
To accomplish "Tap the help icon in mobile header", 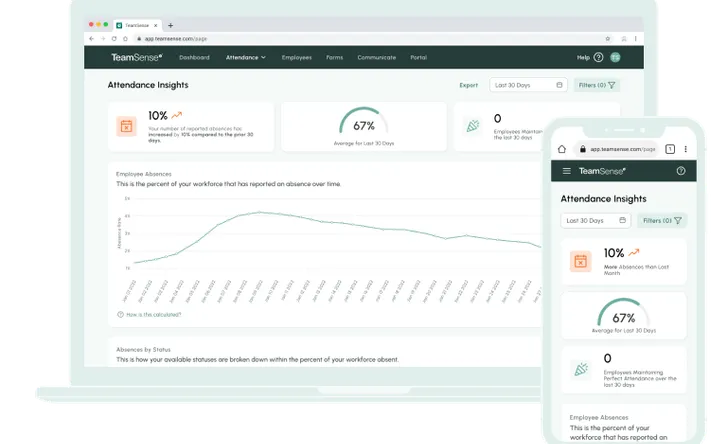I will tap(681, 171).
